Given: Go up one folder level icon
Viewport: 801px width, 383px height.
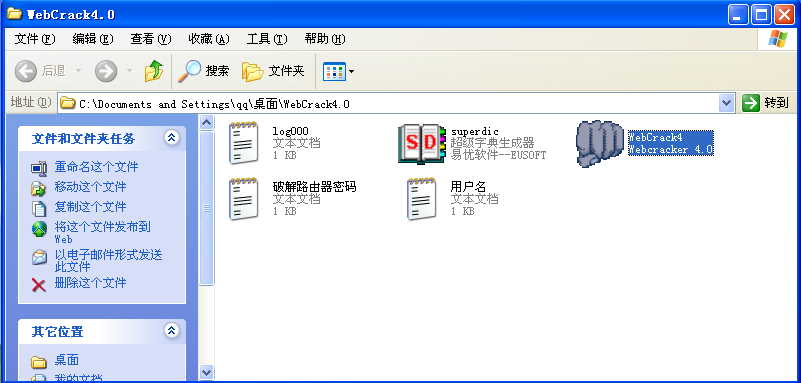Looking at the screenshot, I should 153,71.
